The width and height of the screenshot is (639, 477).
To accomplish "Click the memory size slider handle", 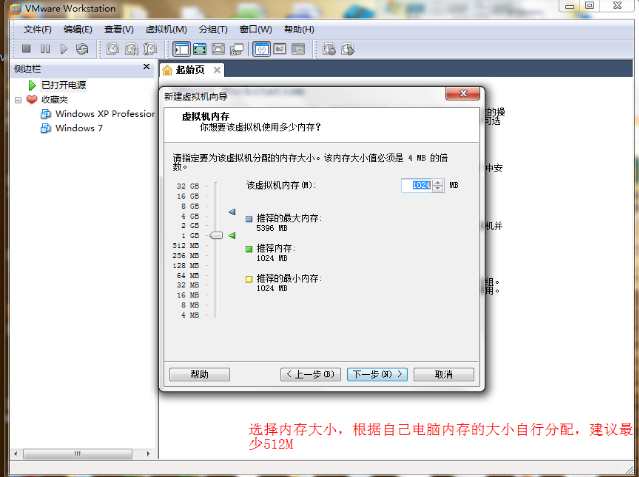I will point(217,235).
